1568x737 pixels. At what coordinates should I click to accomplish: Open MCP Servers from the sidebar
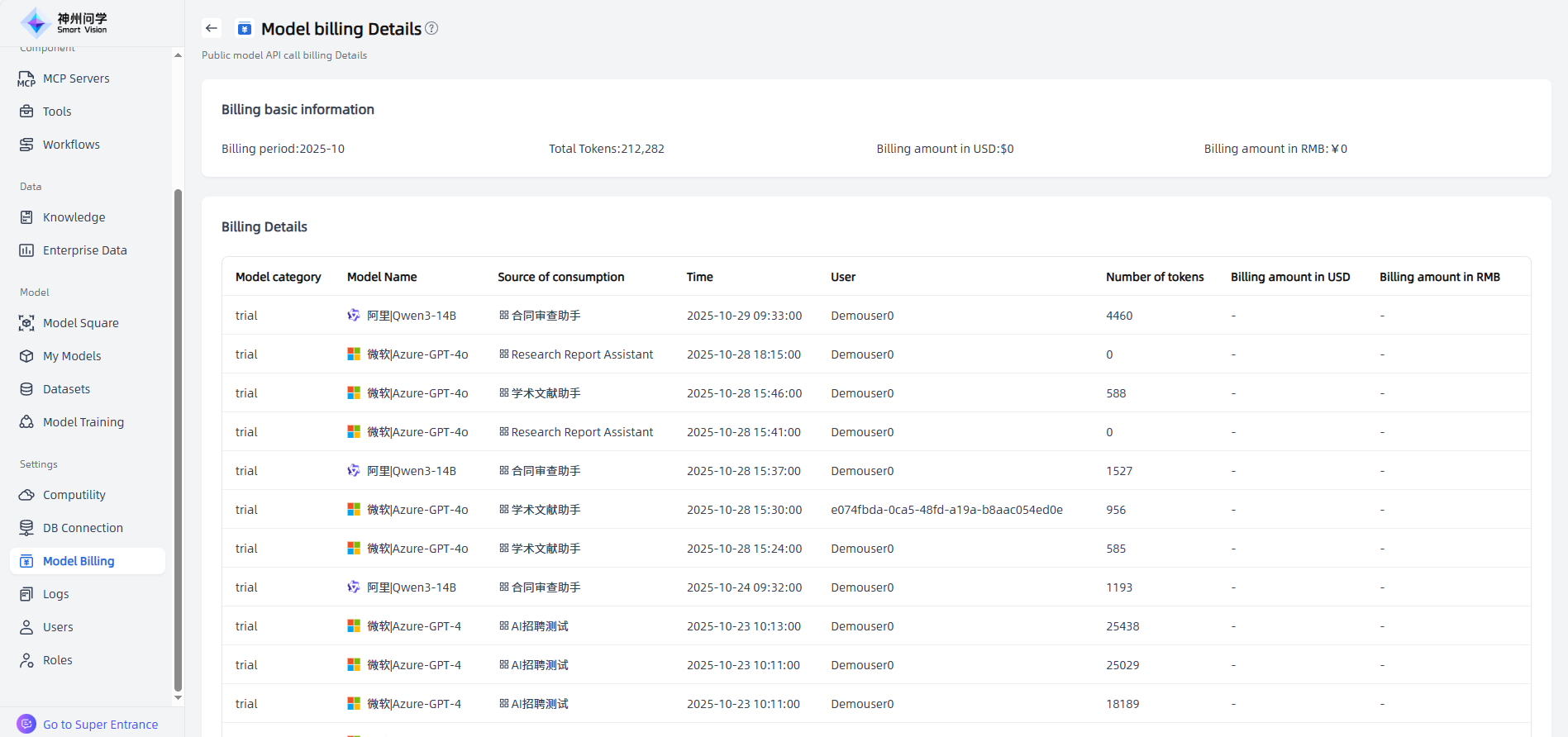(x=76, y=78)
